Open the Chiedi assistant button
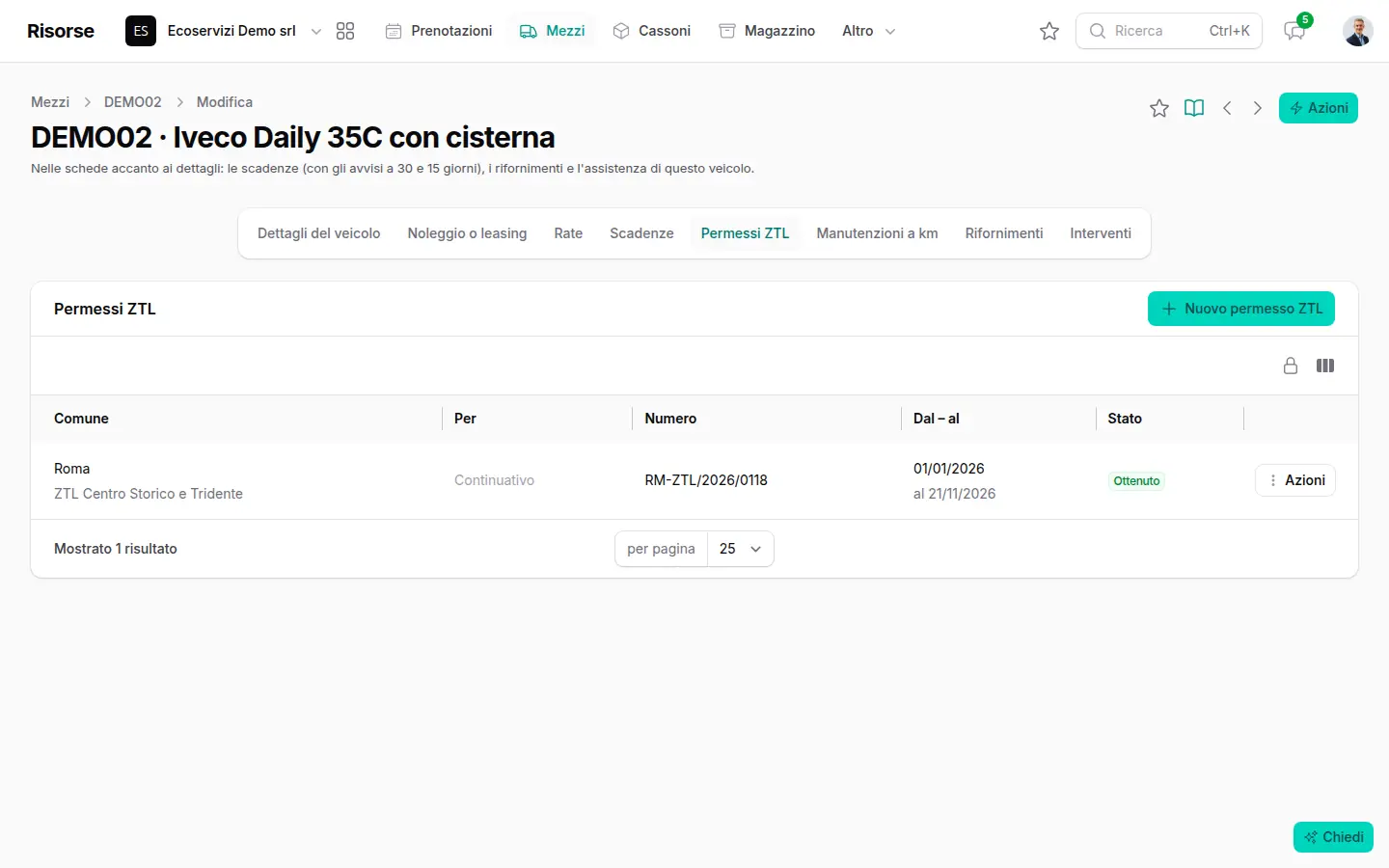The width and height of the screenshot is (1389, 868). coord(1333,837)
